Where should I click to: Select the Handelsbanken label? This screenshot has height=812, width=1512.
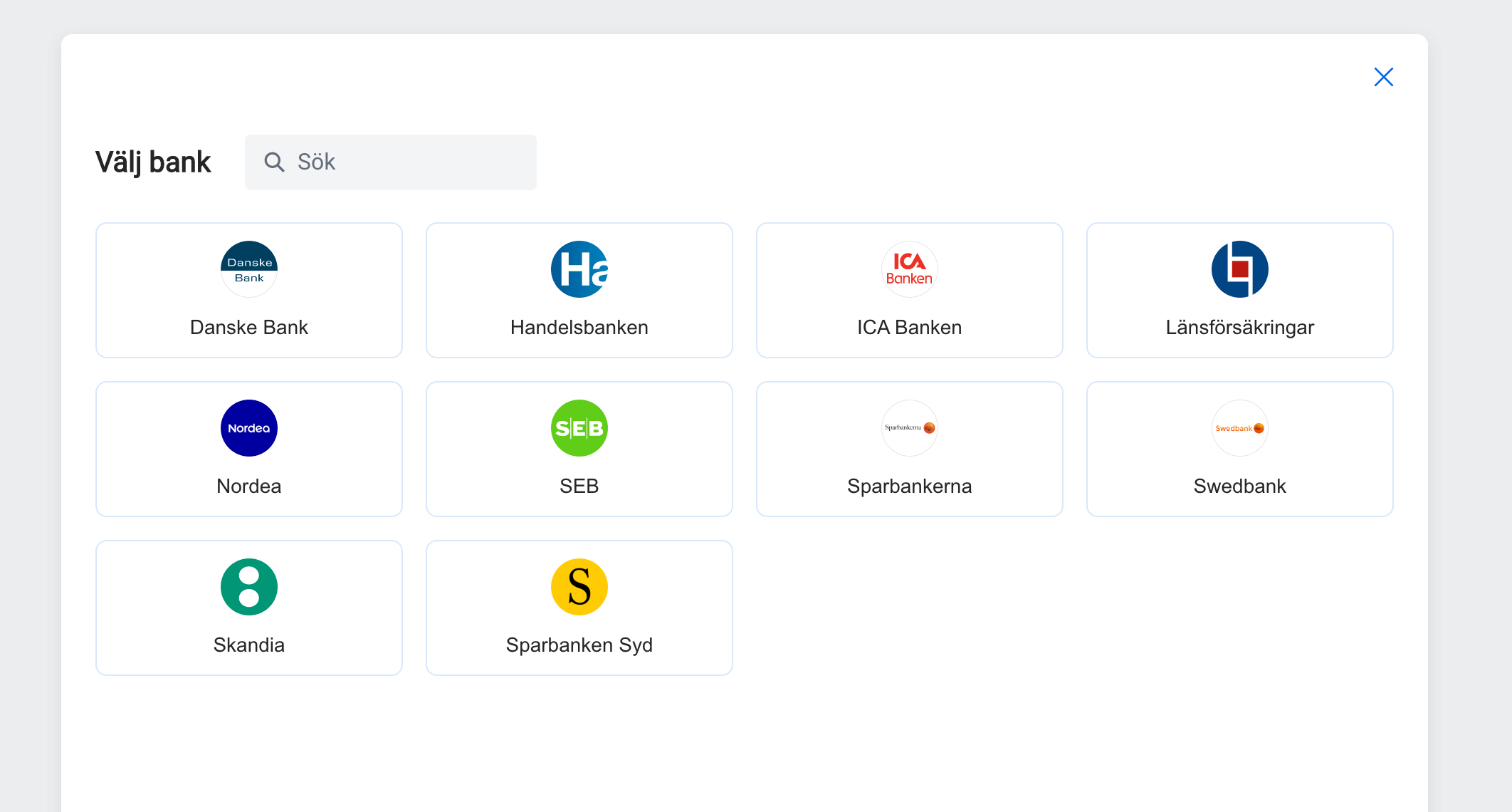click(579, 328)
